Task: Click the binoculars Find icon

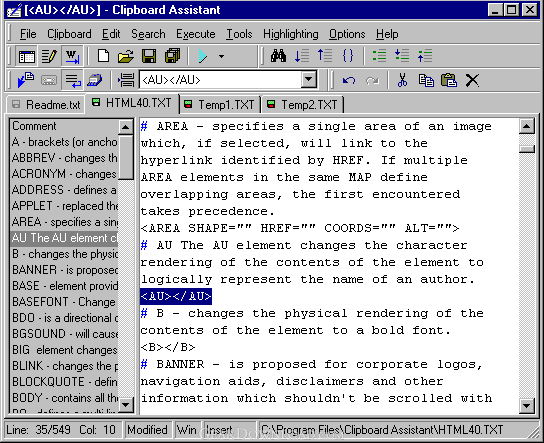Action: pos(278,56)
